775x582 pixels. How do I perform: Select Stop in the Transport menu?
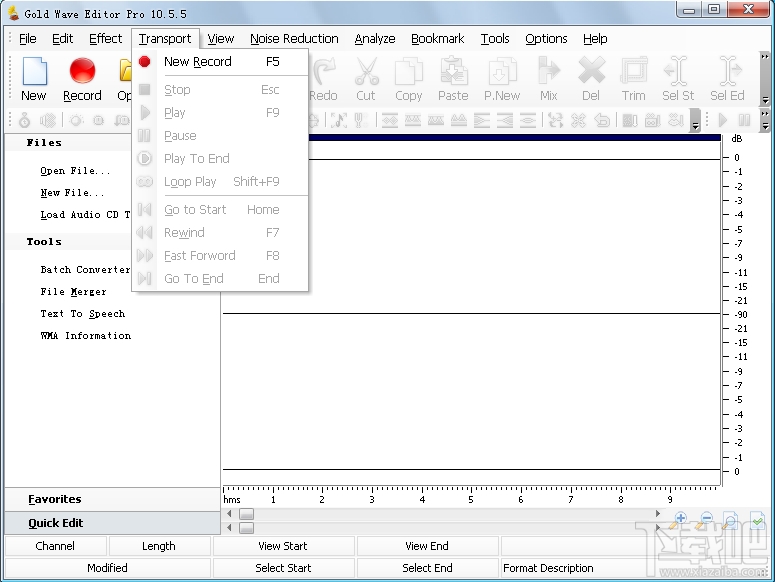[220, 89]
